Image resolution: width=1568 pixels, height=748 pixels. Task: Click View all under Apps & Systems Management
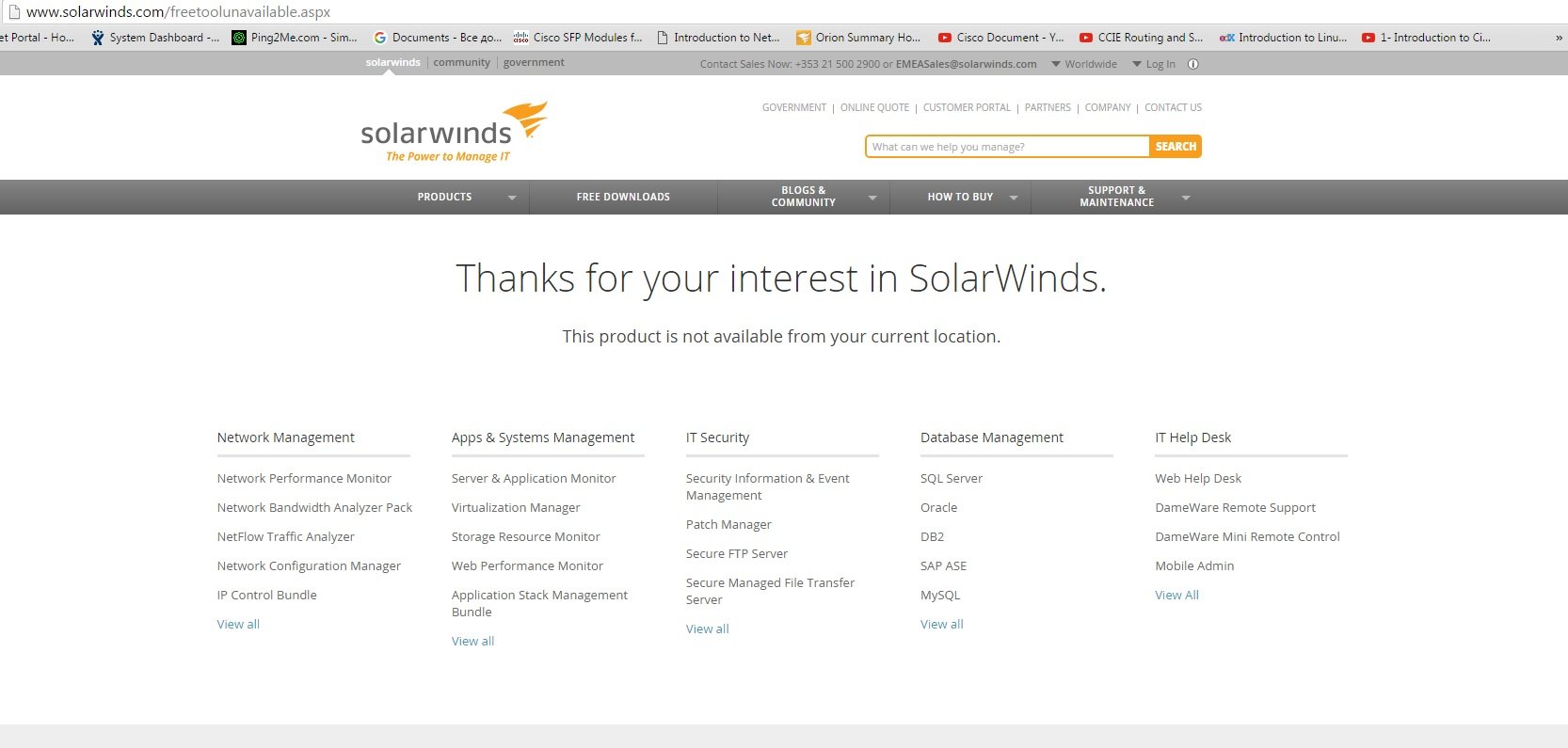click(x=472, y=641)
